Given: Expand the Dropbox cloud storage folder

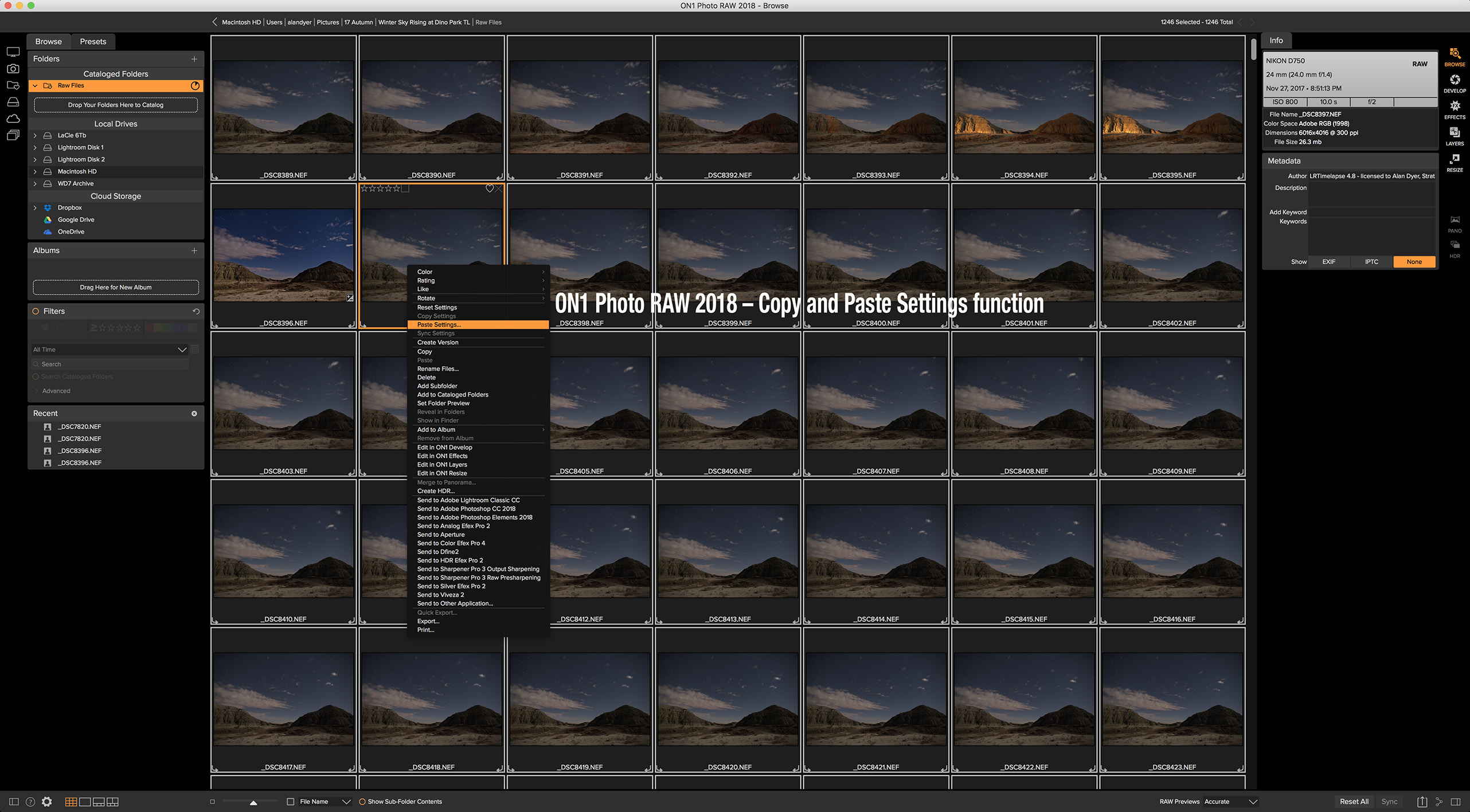Looking at the screenshot, I should click(35, 207).
